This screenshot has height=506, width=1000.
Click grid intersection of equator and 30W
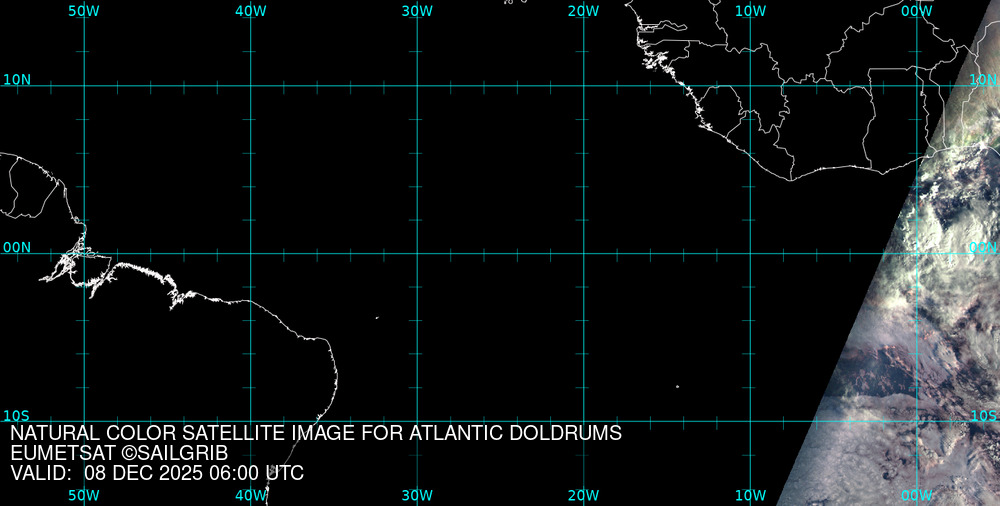tap(417, 253)
